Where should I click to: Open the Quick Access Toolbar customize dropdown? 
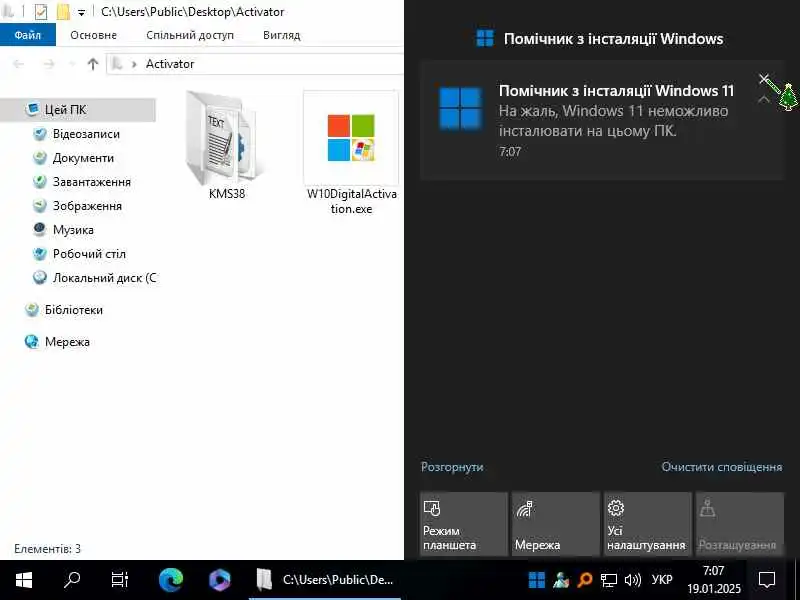tap(81, 12)
